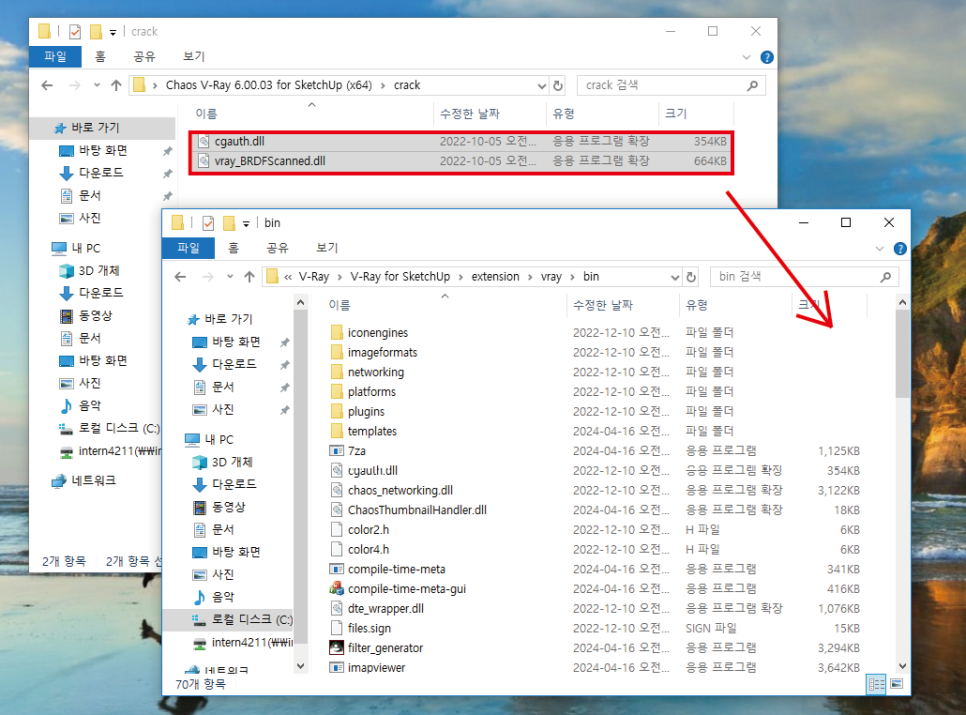The width and height of the screenshot is (966, 715).
Task: Select the iconengines folder icon
Action: 336,333
